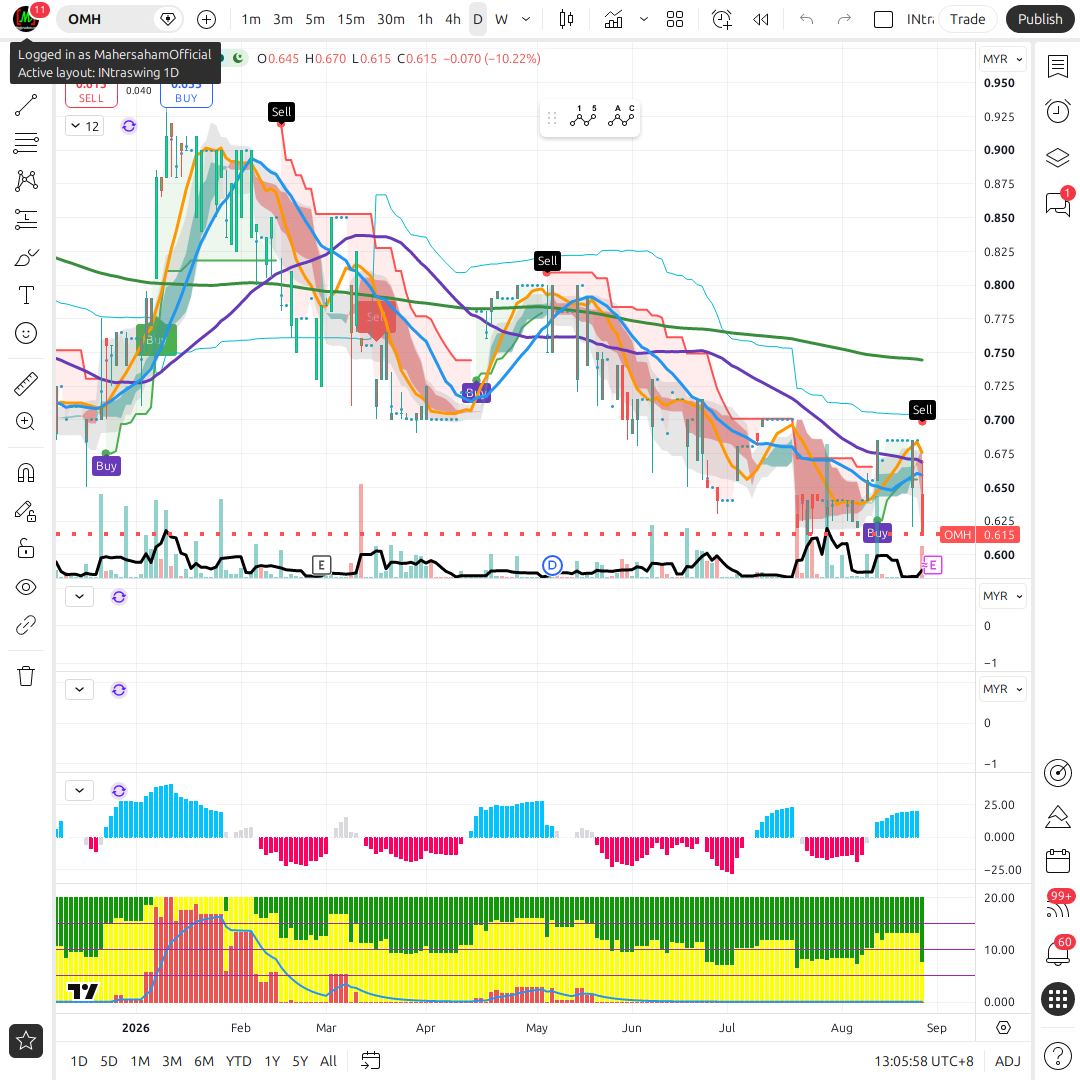Open the Alerts clock icon in sidebar
This screenshot has width=1080, height=1080.
pos(1057,111)
